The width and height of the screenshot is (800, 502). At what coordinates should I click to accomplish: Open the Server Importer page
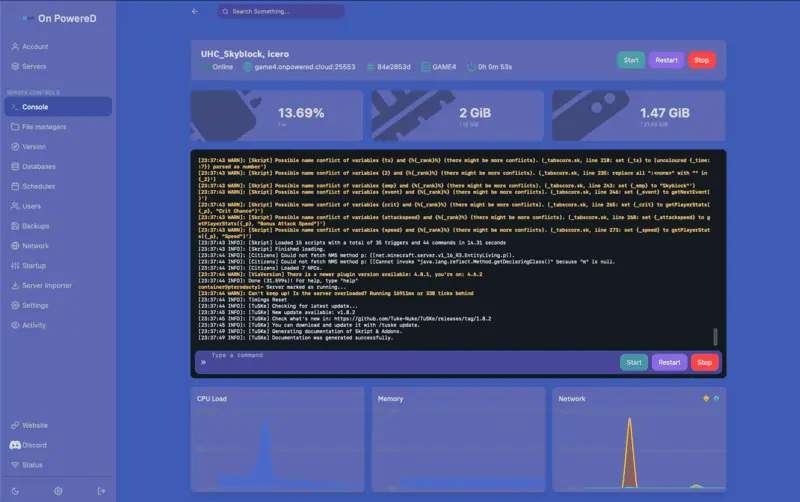(x=47, y=285)
